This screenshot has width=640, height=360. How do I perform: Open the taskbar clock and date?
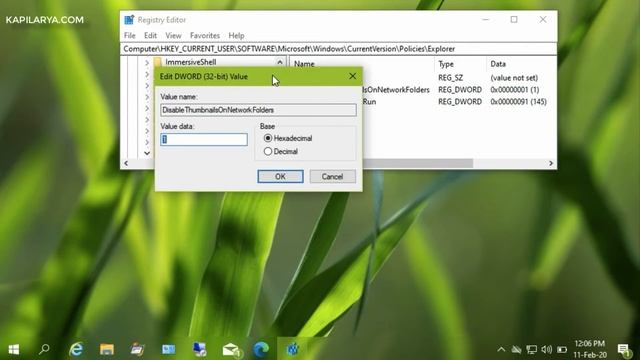pos(590,349)
